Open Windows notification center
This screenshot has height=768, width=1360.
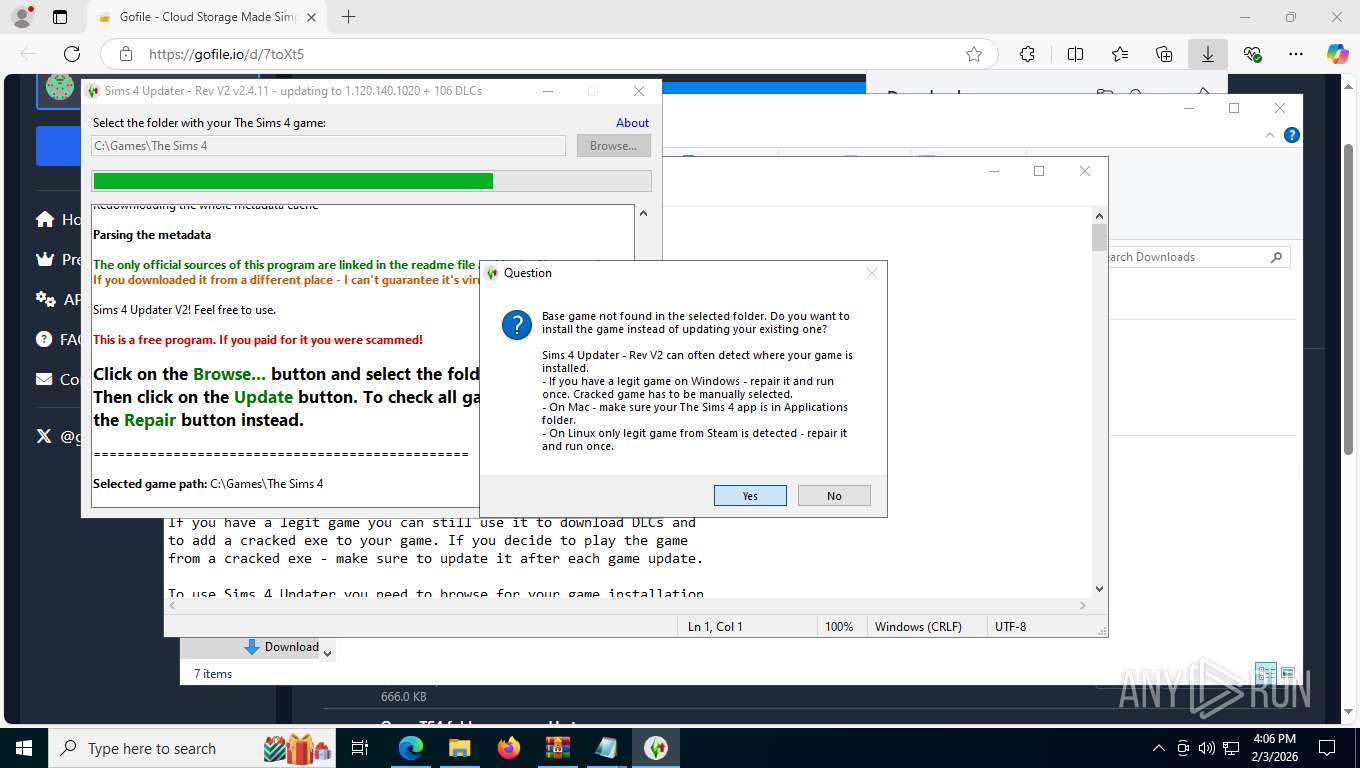click(1327, 748)
